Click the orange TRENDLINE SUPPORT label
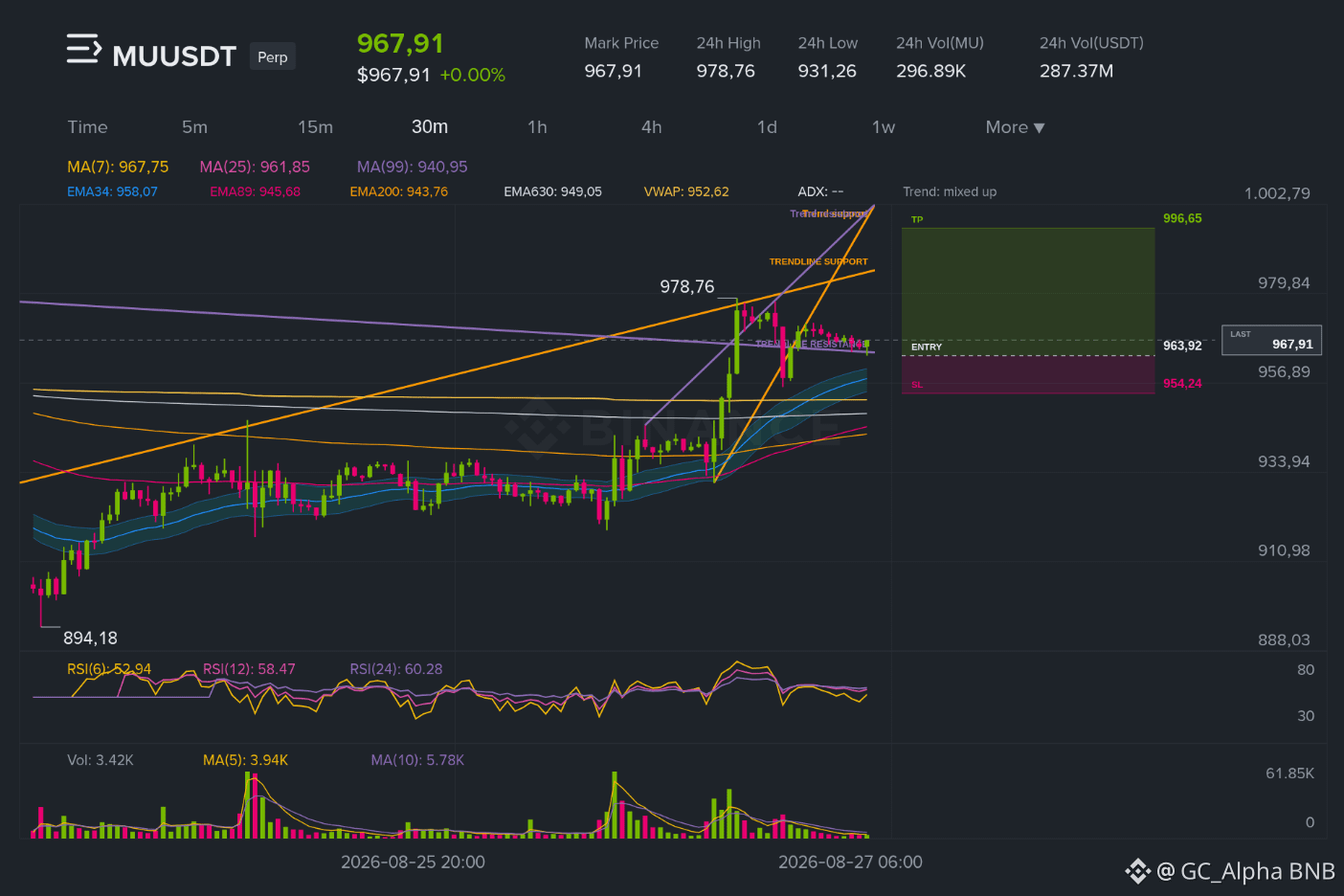Image resolution: width=1344 pixels, height=896 pixels. (x=818, y=261)
